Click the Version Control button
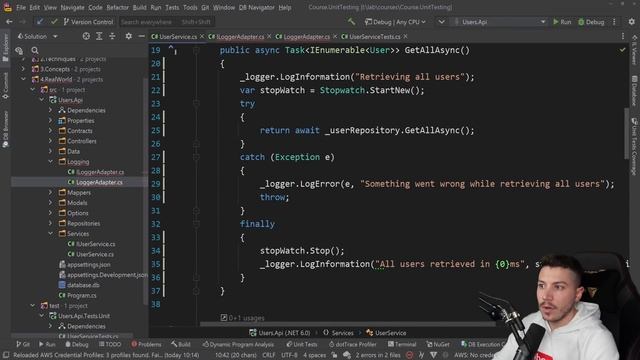This screenshot has width=640, height=360. (x=88, y=22)
